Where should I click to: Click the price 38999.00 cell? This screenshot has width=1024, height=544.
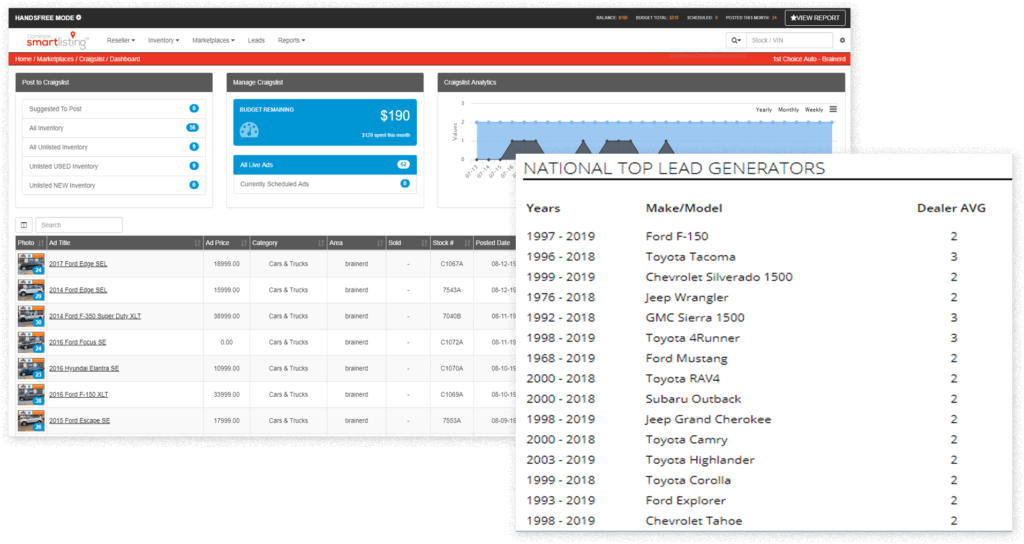click(x=226, y=316)
